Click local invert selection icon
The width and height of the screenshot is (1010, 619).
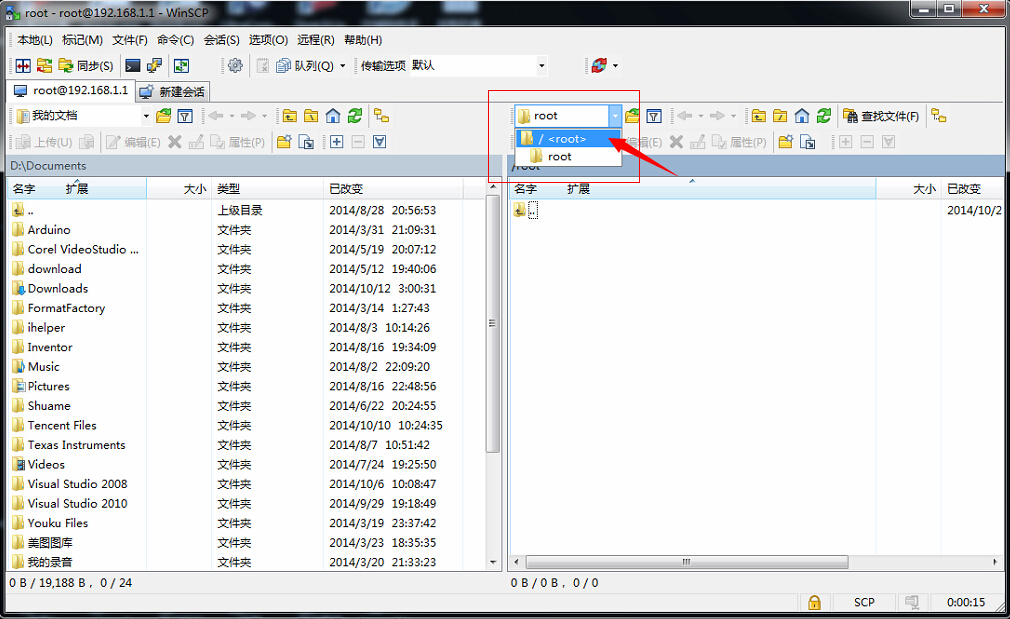(379, 142)
